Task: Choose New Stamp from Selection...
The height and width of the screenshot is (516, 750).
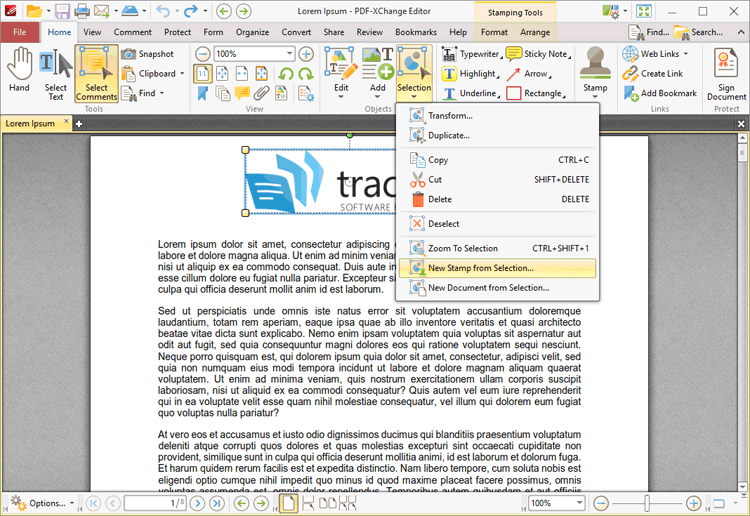Action: (x=497, y=268)
